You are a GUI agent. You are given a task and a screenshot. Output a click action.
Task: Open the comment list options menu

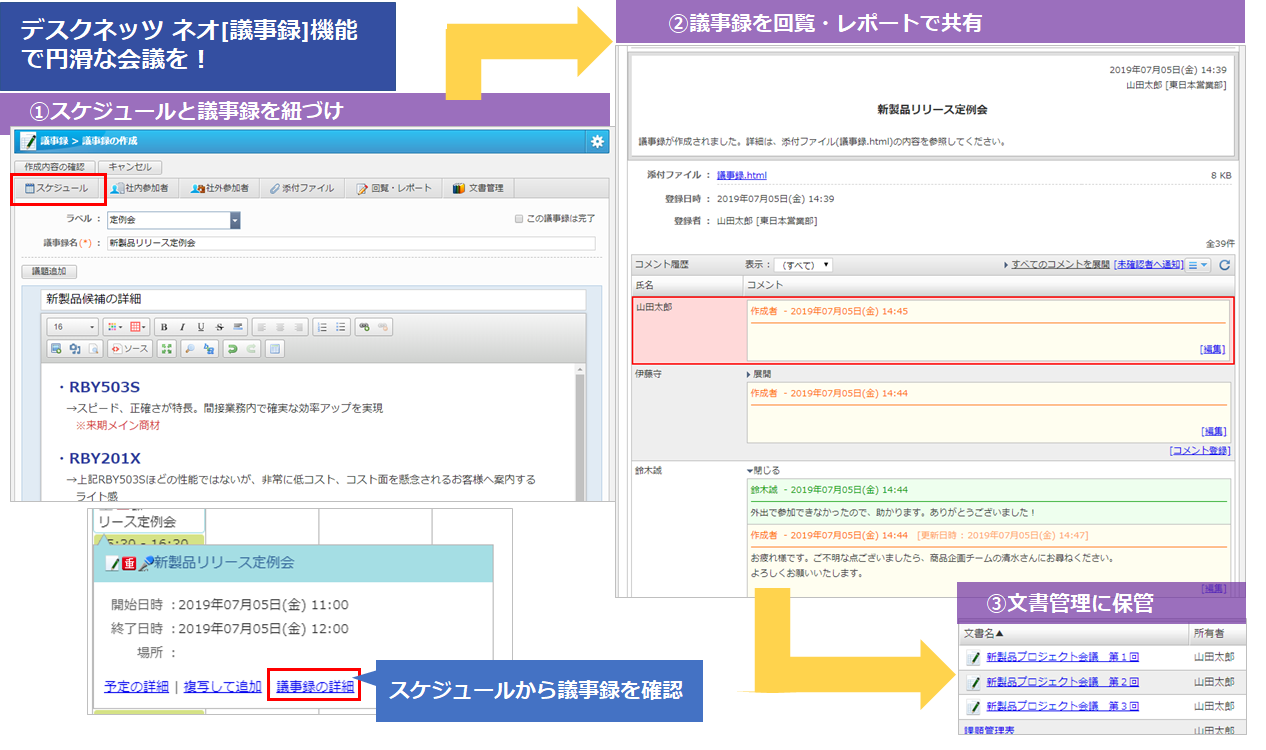pos(1198,265)
